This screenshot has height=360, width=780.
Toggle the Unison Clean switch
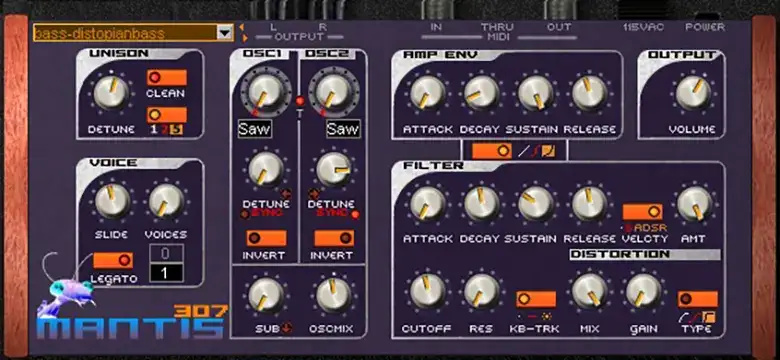point(167,78)
